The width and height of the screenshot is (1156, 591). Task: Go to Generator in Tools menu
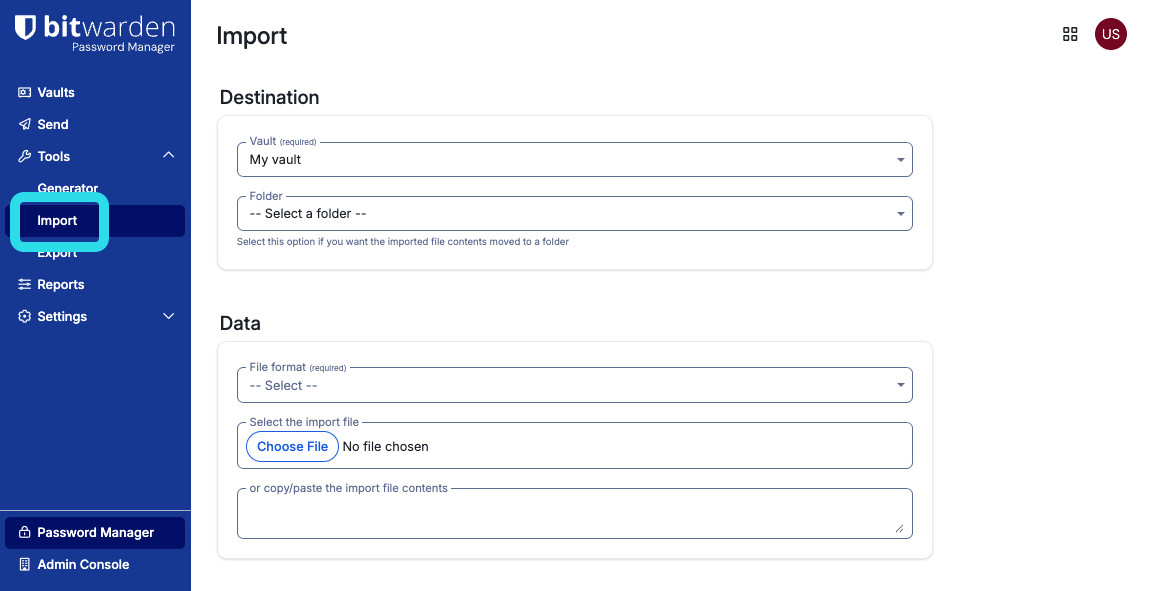tap(68, 188)
